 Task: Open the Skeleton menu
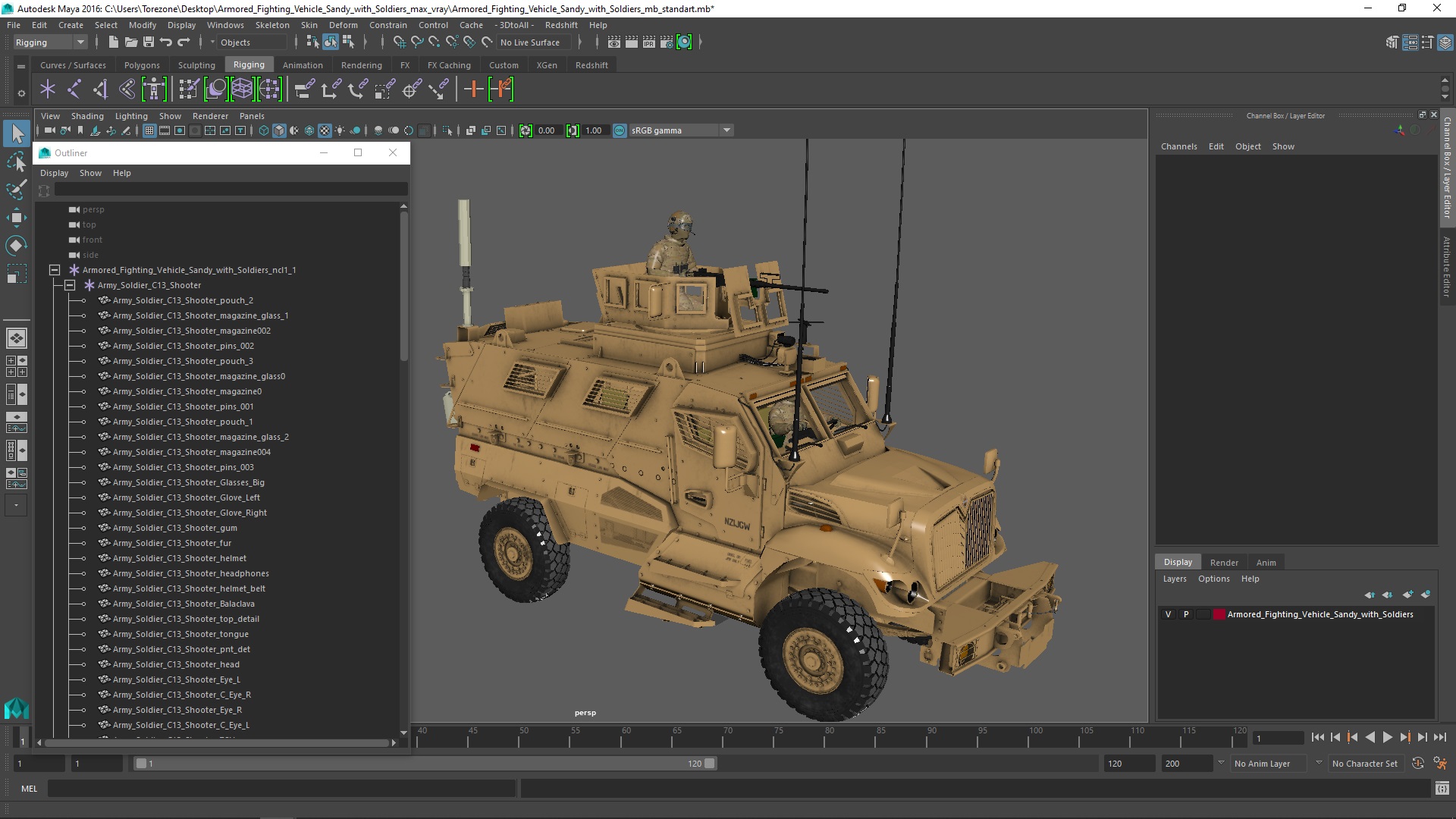click(272, 25)
